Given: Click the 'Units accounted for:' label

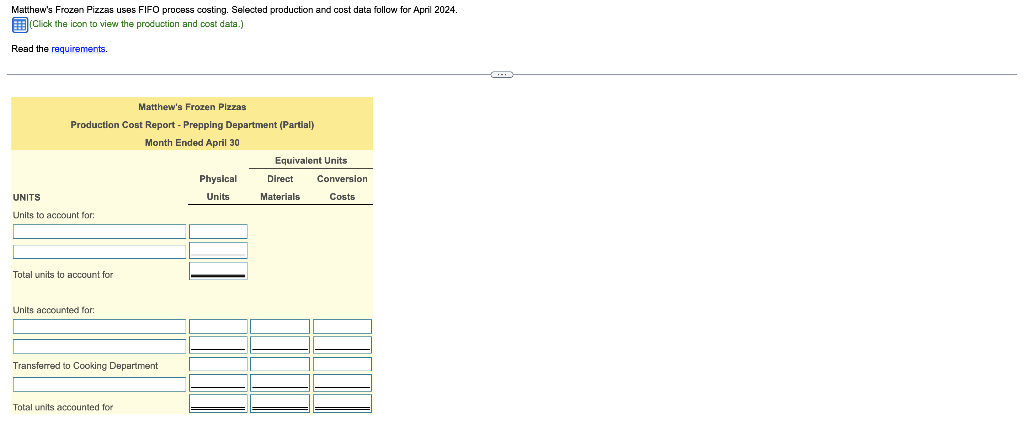Looking at the screenshot, I should pyautogui.click(x=54, y=309).
